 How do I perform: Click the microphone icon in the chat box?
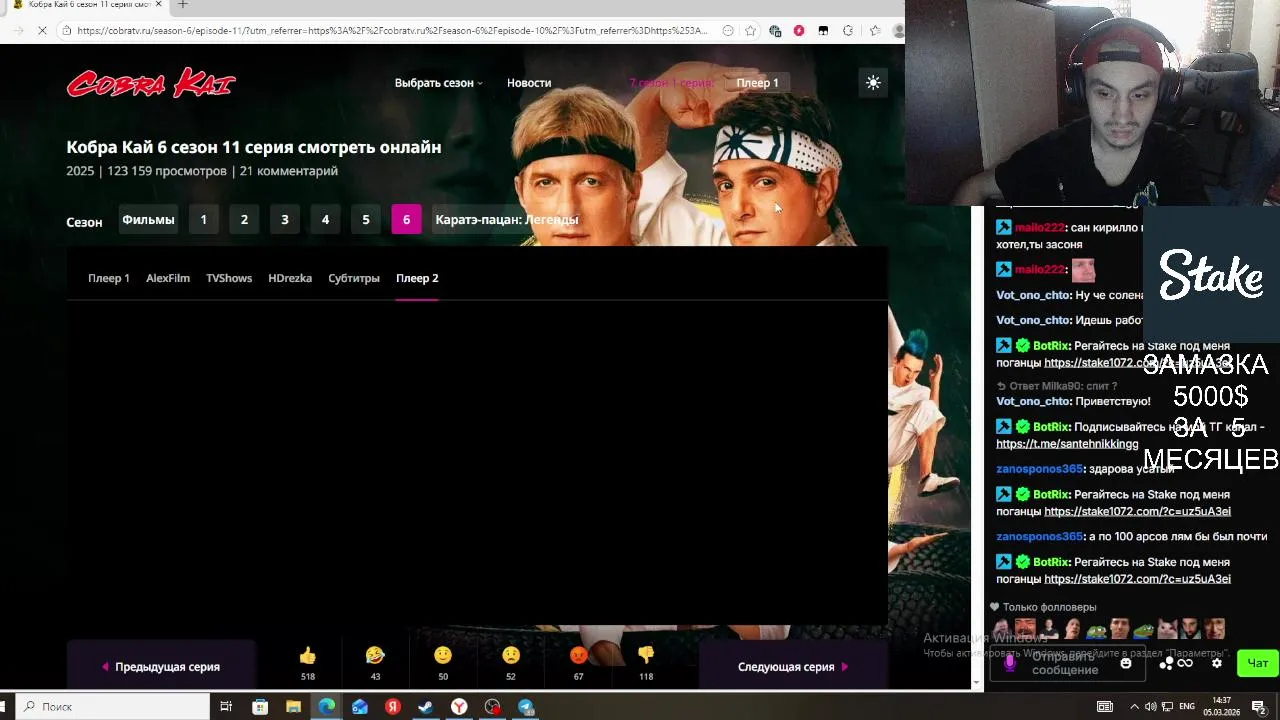click(1010, 663)
